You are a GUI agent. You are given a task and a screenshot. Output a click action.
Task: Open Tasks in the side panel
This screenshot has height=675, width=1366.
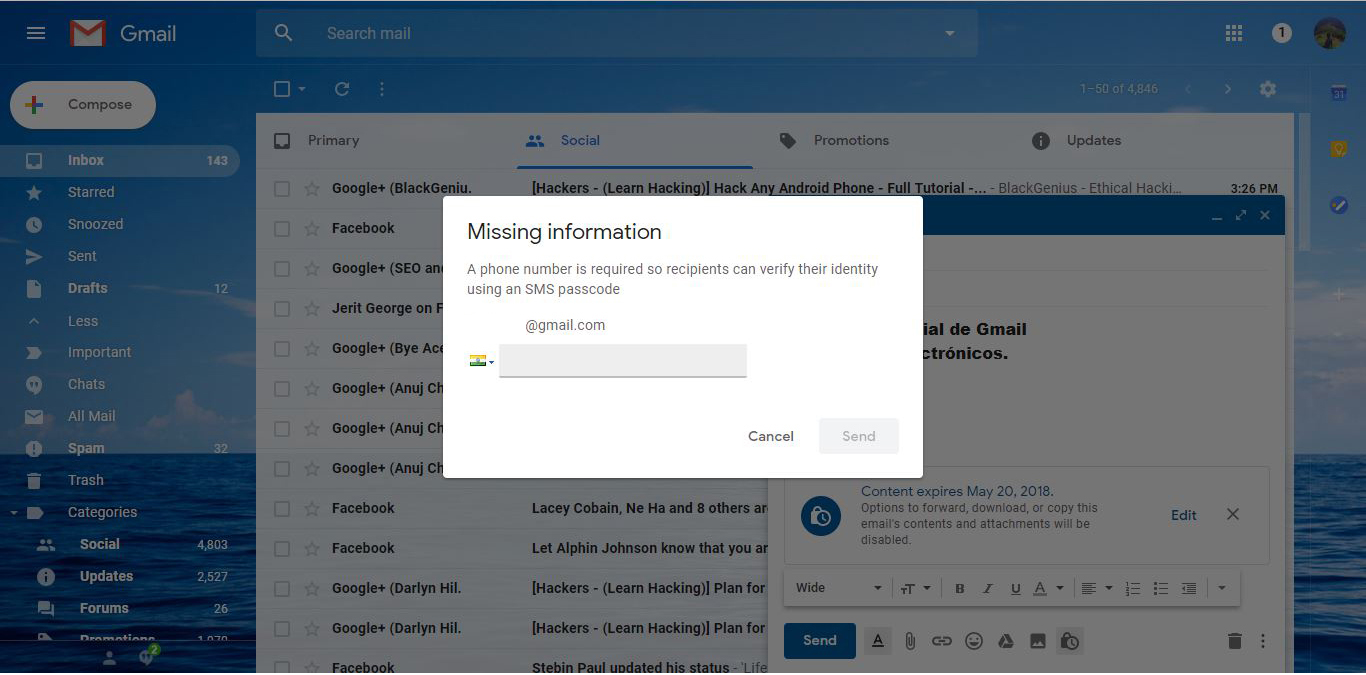(x=1338, y=204)
